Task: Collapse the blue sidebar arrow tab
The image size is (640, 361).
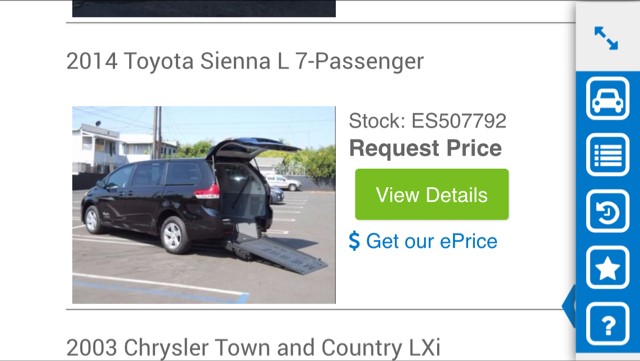Action: [569, 305]
